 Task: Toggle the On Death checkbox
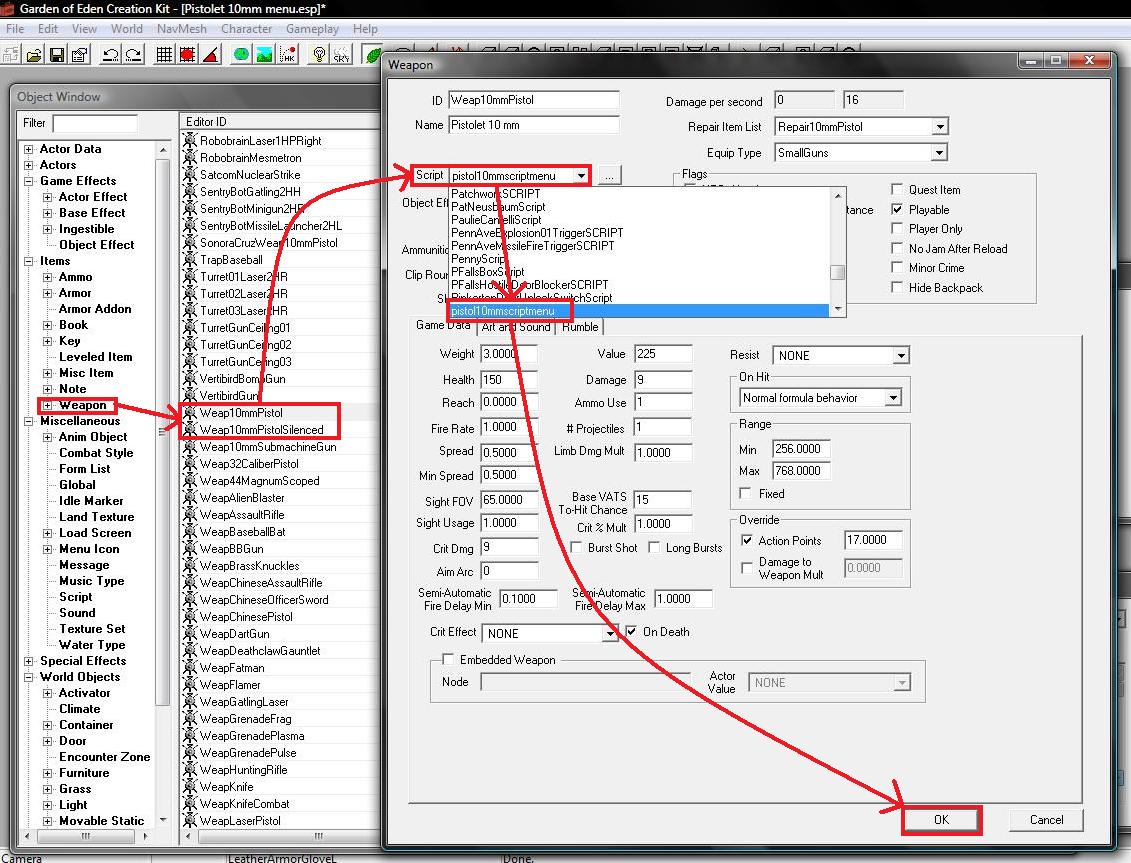tap(631, 631)
